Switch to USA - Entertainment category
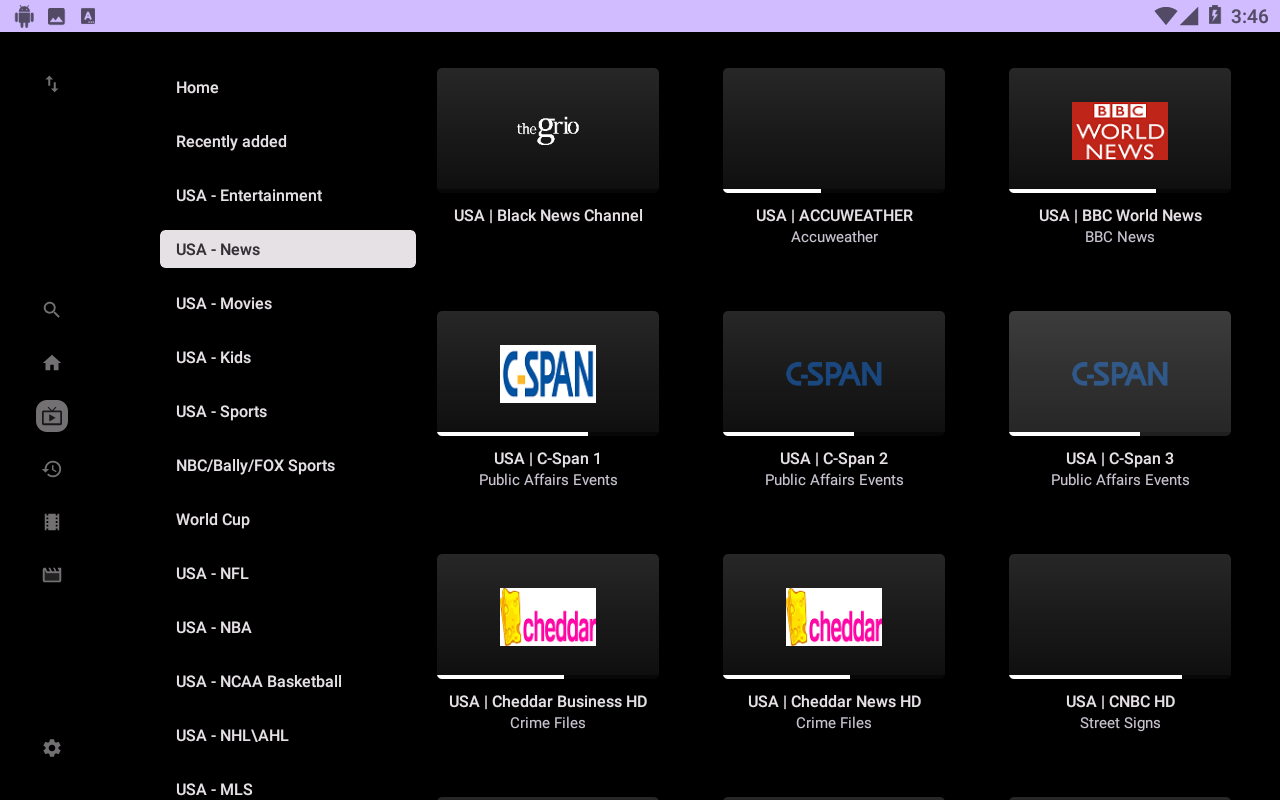 [249, 196]
